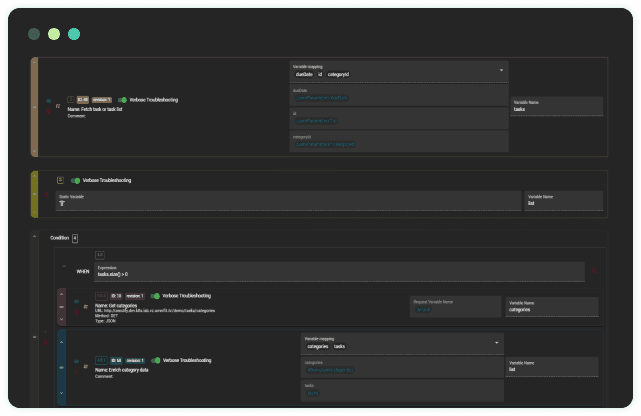Click the branch icon beside Get categories
Image resolution: width=641 pixels, height=416 pixels.
(86, 306)
